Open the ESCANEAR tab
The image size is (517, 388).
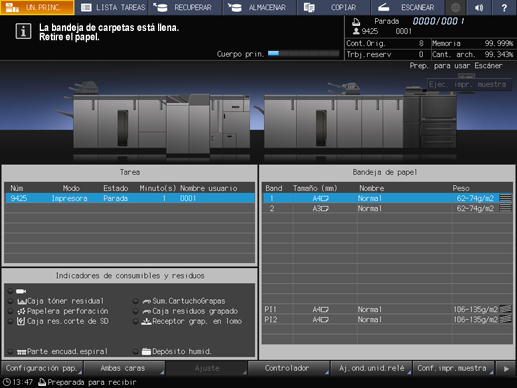click(x=408, y=7)
